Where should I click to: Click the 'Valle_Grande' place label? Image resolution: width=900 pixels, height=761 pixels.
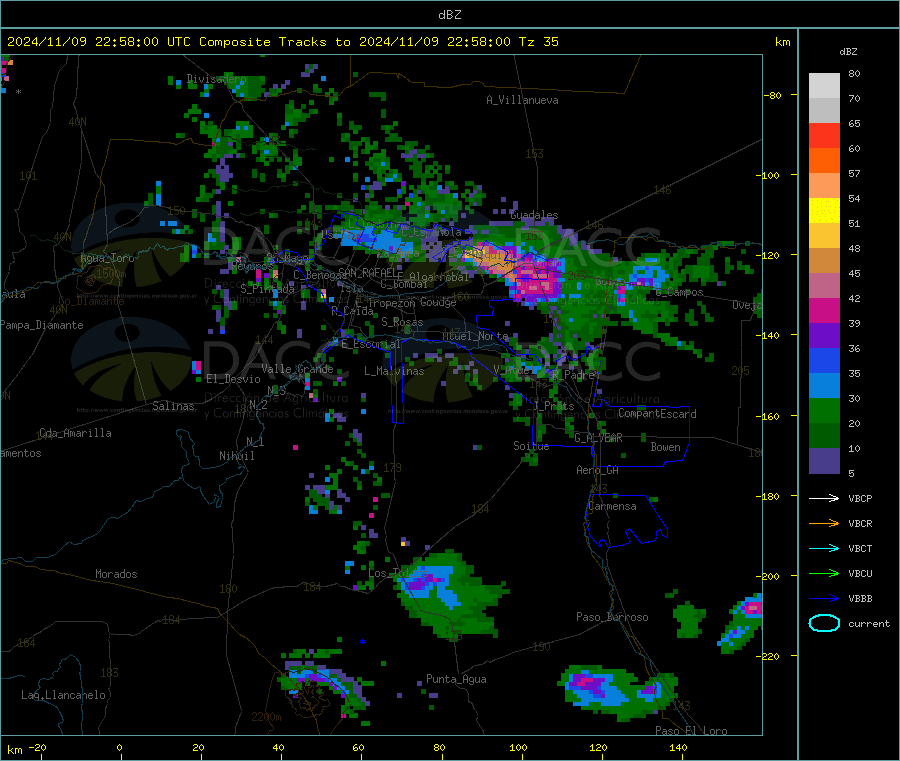(x=297, y=369)
